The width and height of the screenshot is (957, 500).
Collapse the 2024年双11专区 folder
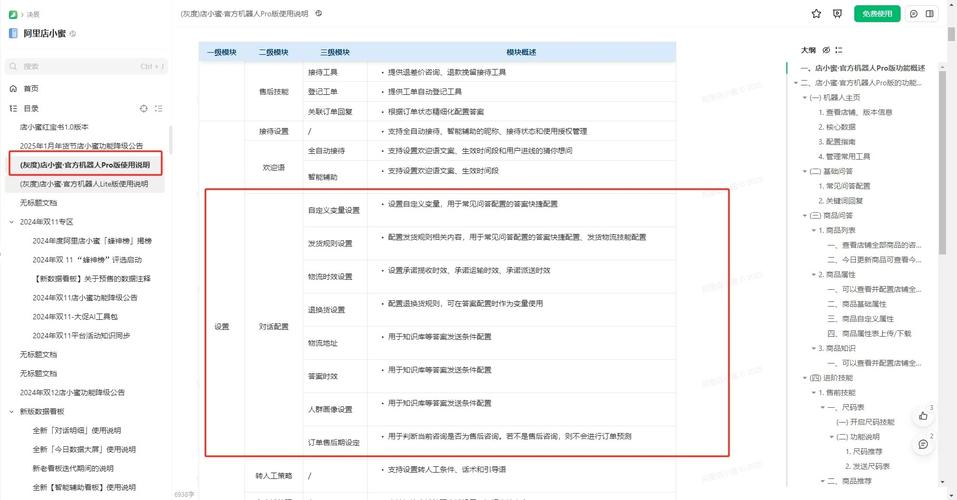pos(12,222)
